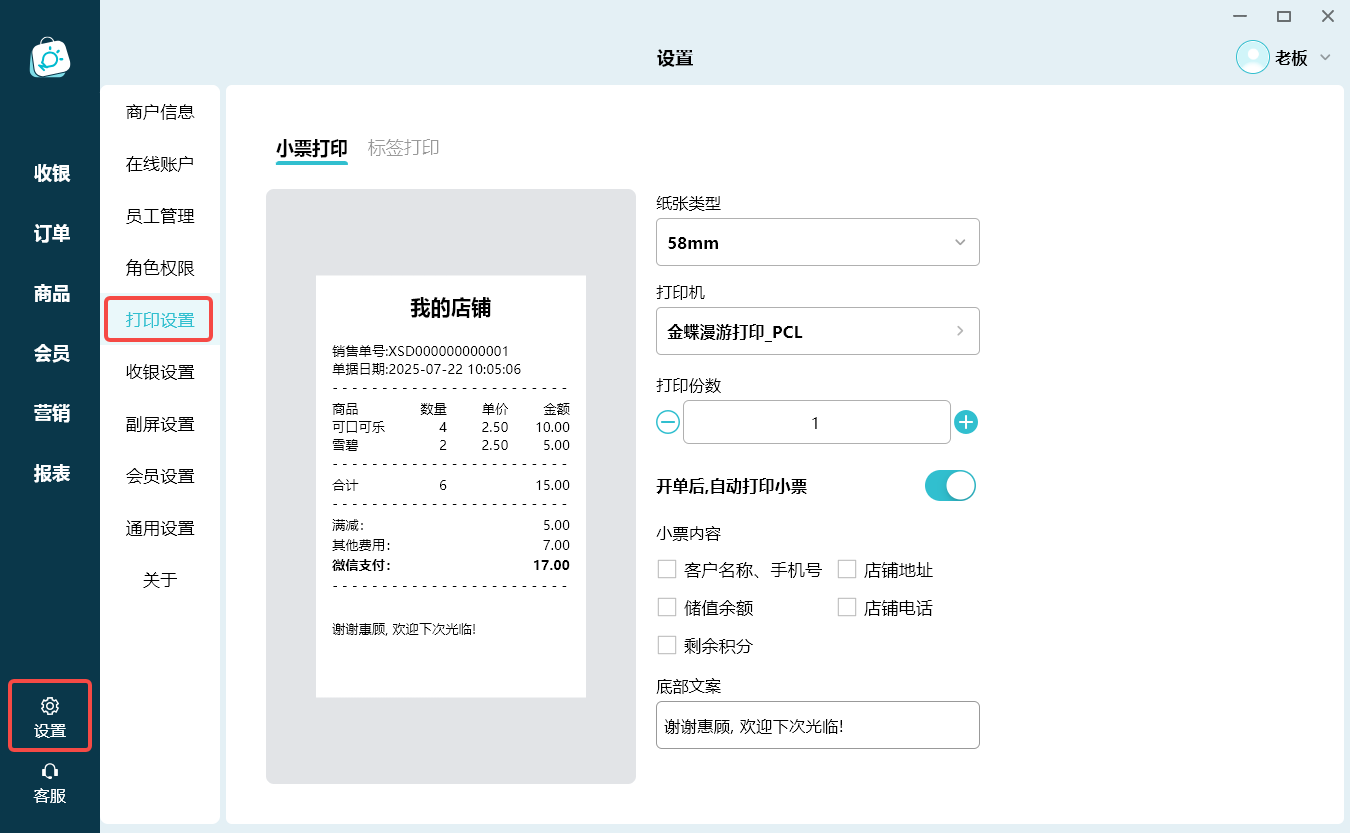1350x833 pixels.
Task: Switch to 标签打印 tab
Action: tap(404, 148)
